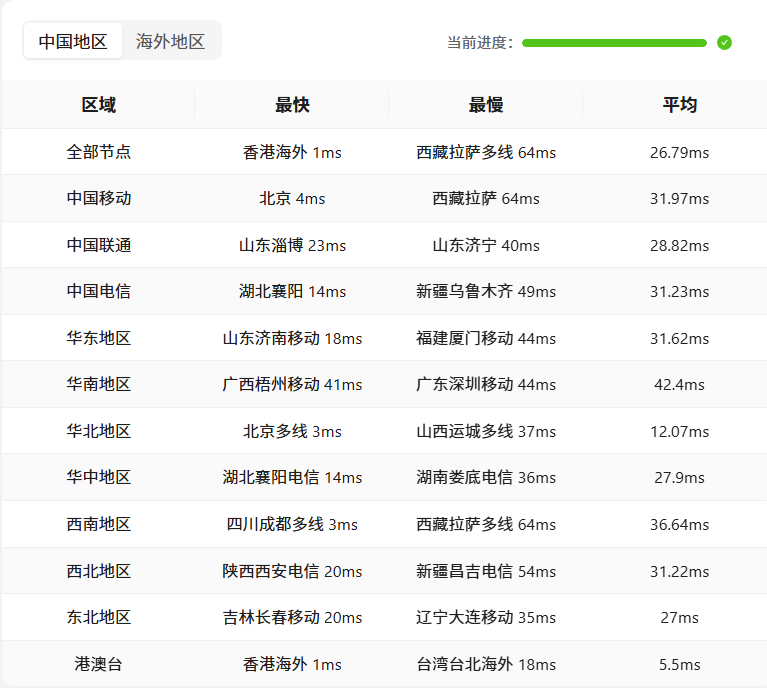Select the 港澳台 row label
This screenshot has width=767, height=688.
(98, 664)
